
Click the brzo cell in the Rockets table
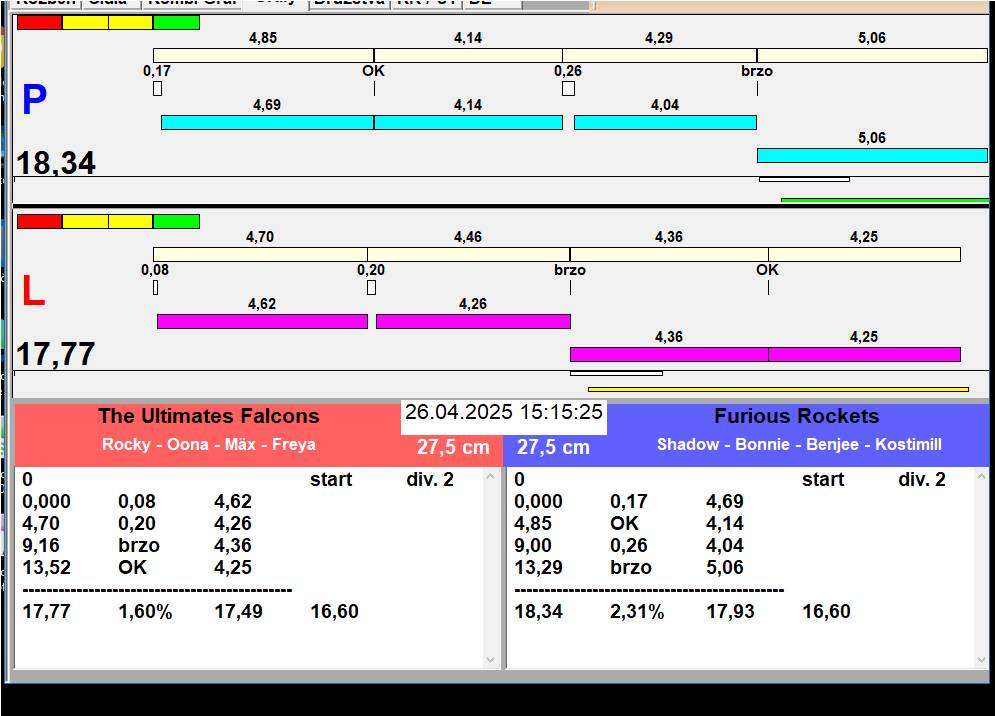click(631, 567)
